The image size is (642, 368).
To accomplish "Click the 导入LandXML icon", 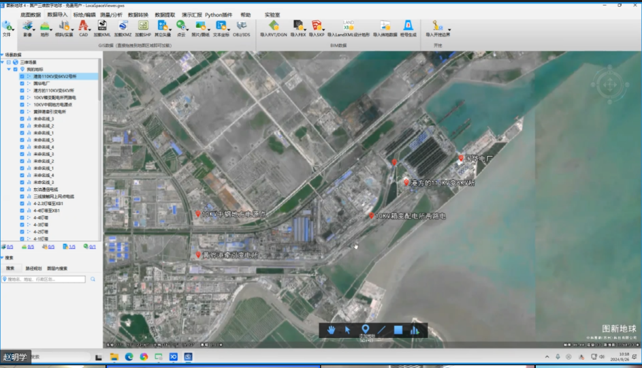I will pyautogui.click(x=348, y=26).
